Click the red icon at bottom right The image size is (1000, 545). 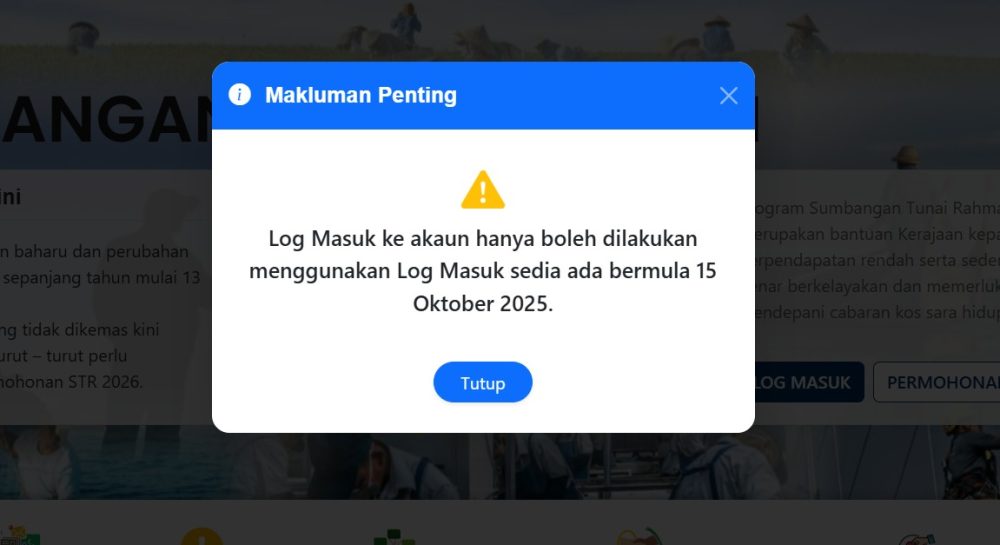(916, 539)
